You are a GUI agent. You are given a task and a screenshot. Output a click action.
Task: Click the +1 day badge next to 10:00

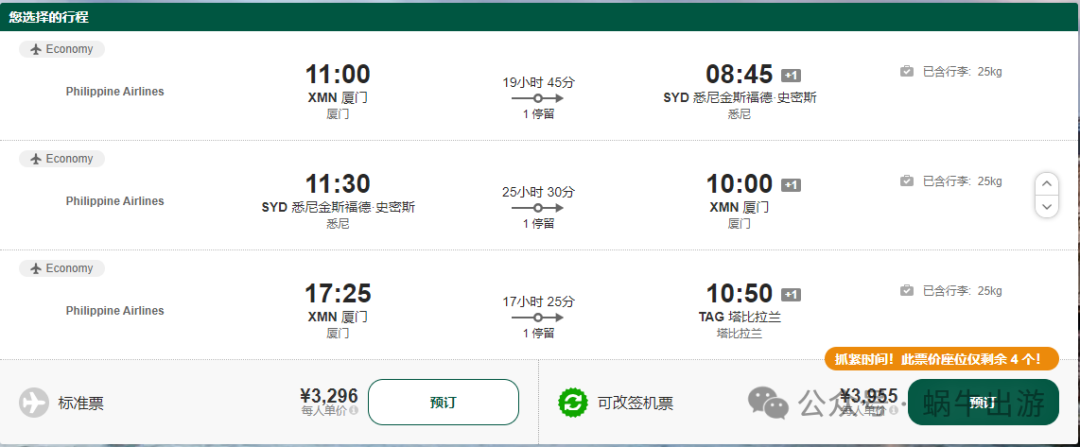pos(791,185)
